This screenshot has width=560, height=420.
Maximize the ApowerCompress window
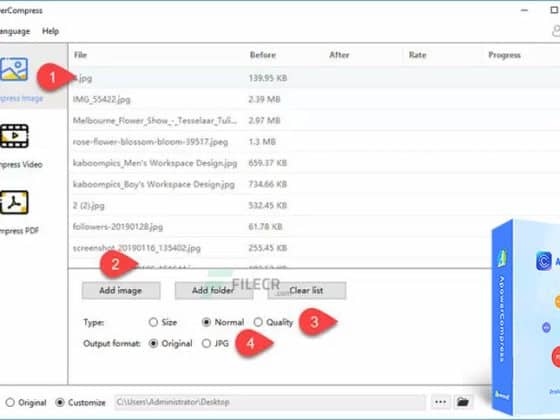click(x=554, y=10)
